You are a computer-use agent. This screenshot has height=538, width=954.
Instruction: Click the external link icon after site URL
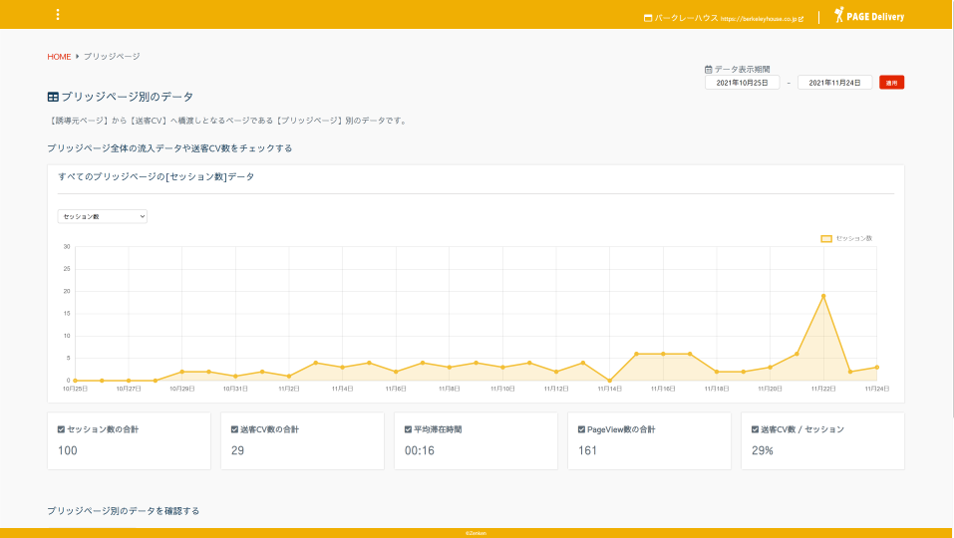(801, 18)
